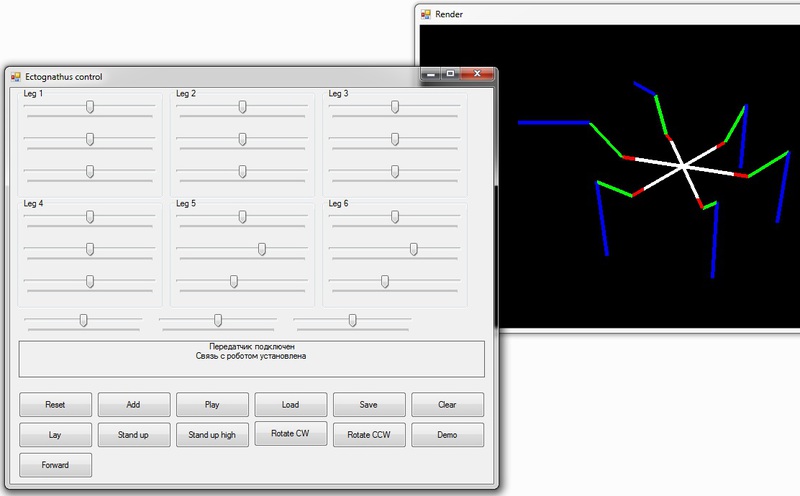Viewport: 800px width, 496px height.
Task: Make the robot Lay down
Action: click(56, 435)
